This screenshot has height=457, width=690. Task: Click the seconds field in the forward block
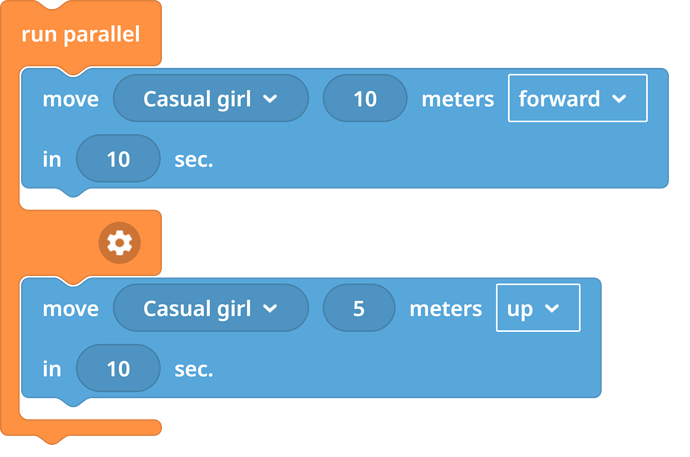[118, 159]
